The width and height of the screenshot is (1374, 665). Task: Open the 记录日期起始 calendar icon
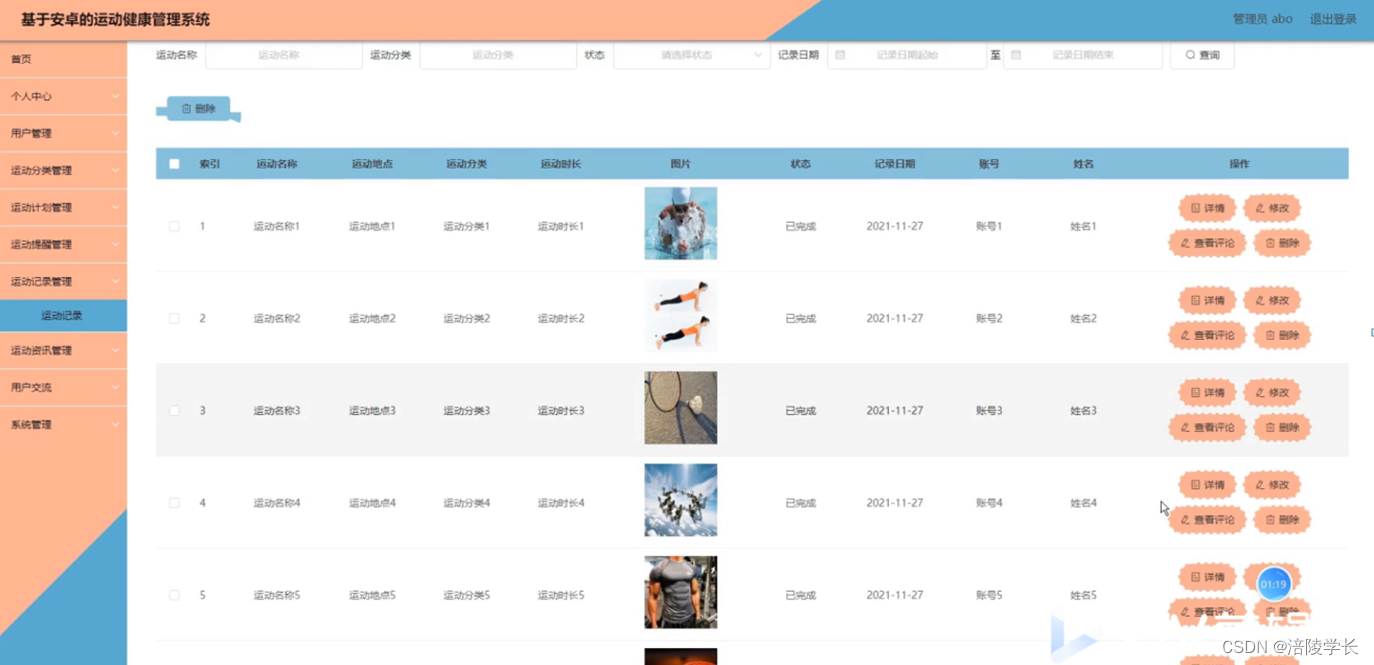[838, 55]
